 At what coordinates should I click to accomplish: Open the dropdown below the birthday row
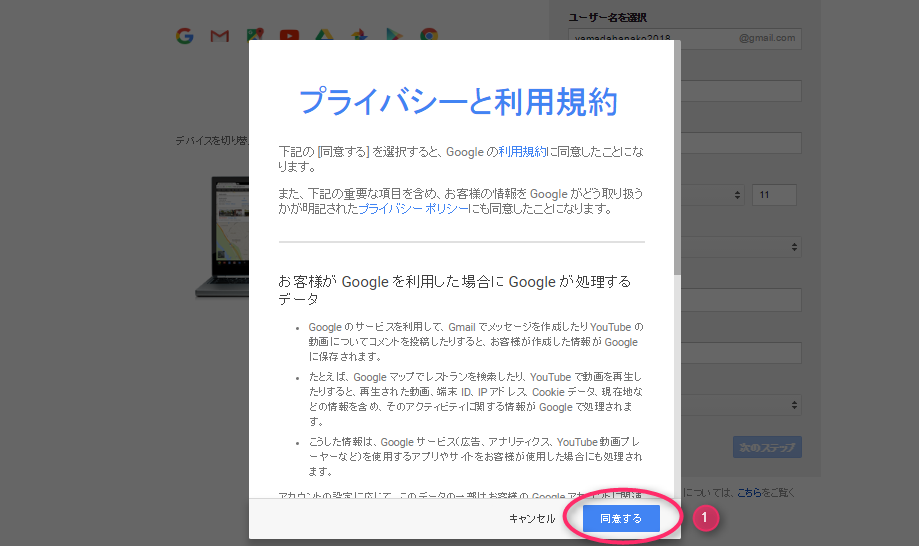point(741,247)
